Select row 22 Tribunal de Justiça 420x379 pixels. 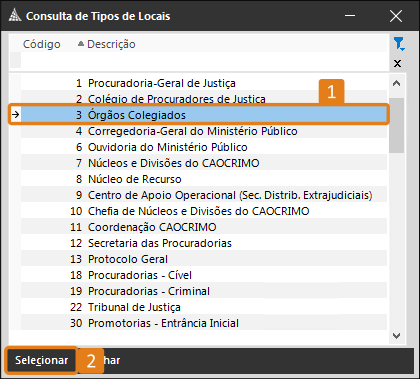tap(204, 307)
